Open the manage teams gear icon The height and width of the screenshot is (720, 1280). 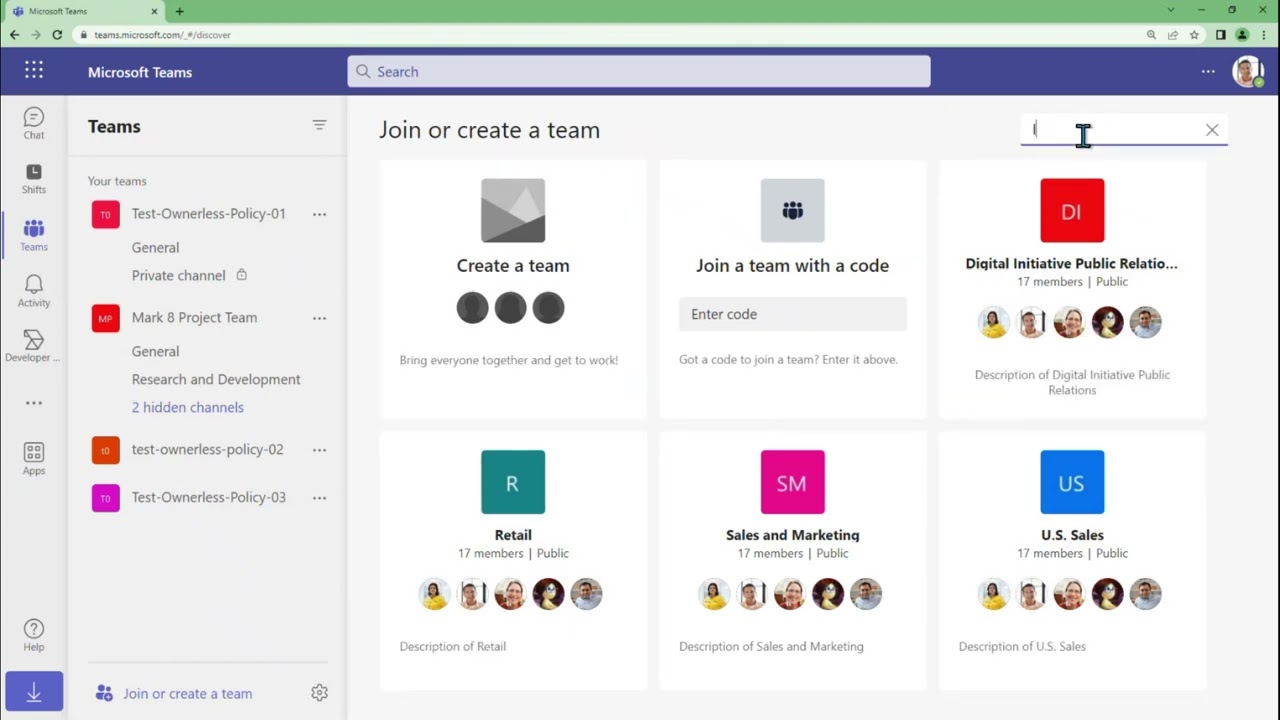tap(319, 692)
